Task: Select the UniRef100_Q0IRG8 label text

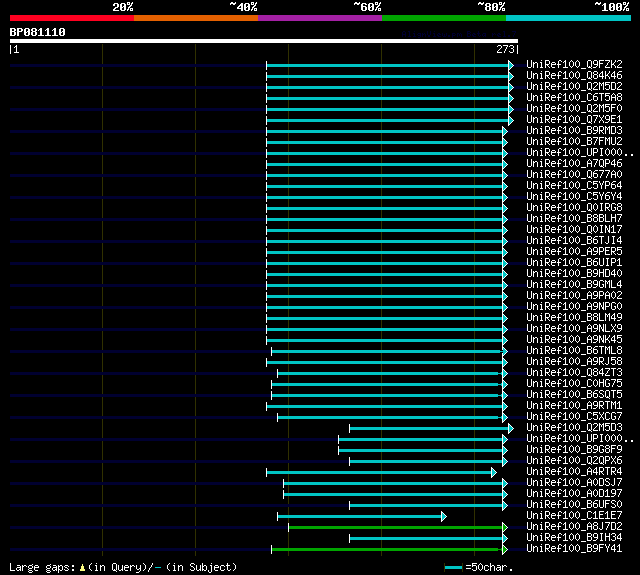Action: (574, 208)
